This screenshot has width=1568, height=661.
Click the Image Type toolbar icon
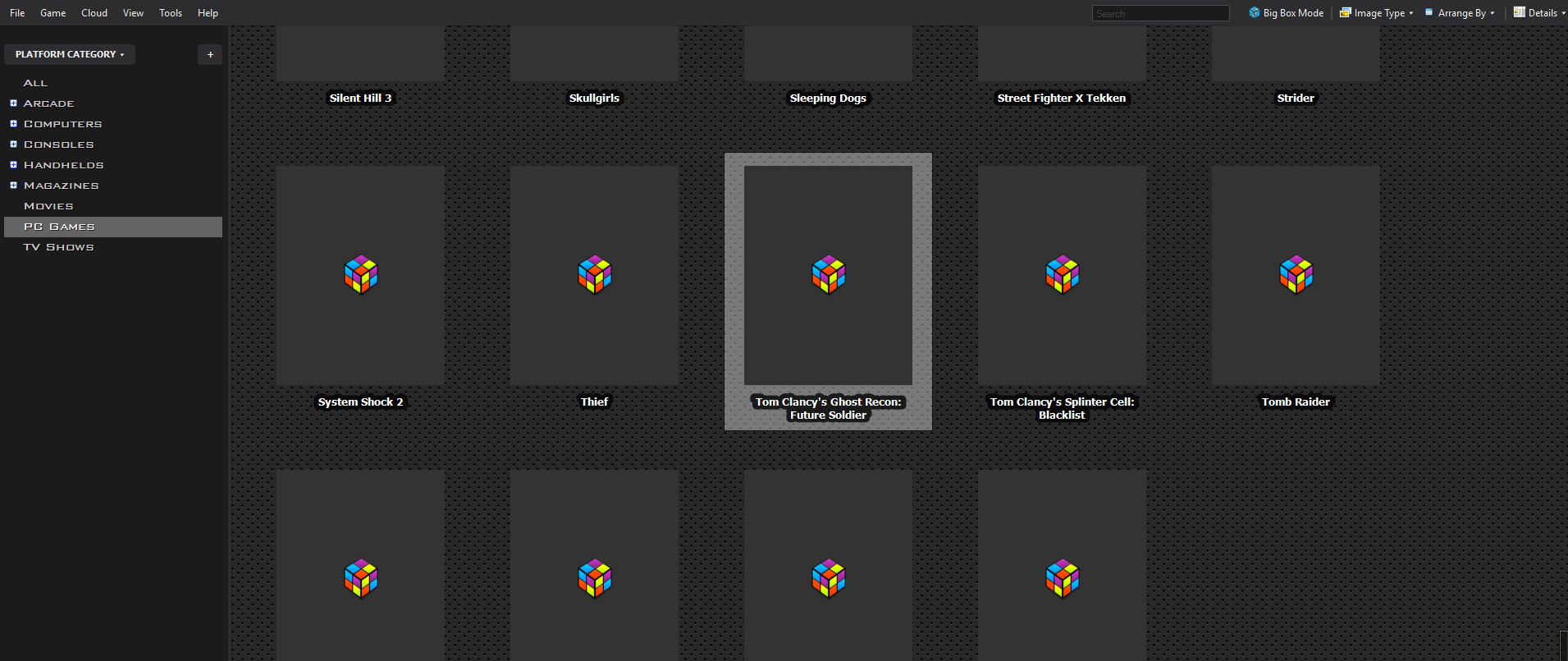point(1346,12)
